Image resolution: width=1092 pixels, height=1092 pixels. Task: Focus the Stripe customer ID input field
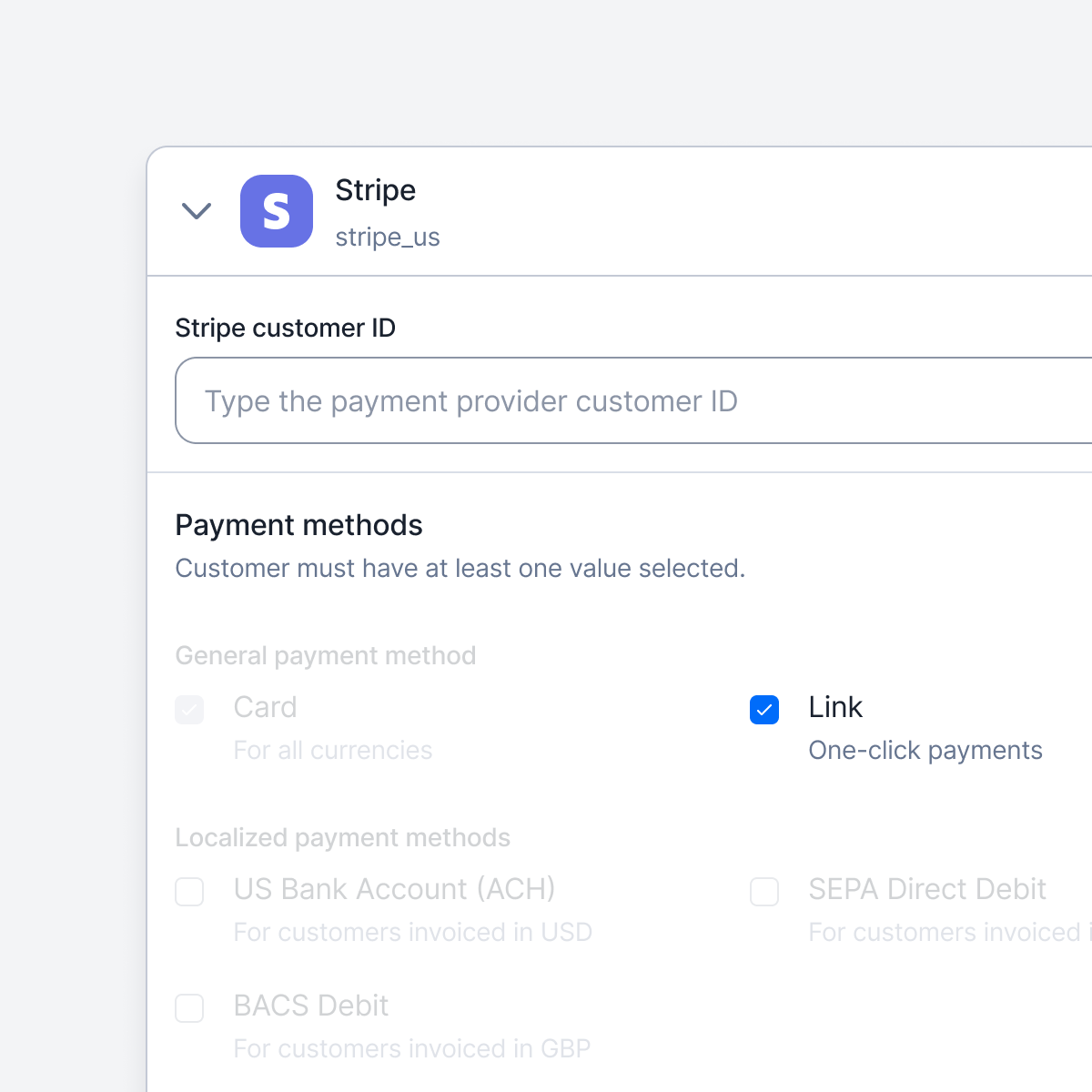coord(633,400)
